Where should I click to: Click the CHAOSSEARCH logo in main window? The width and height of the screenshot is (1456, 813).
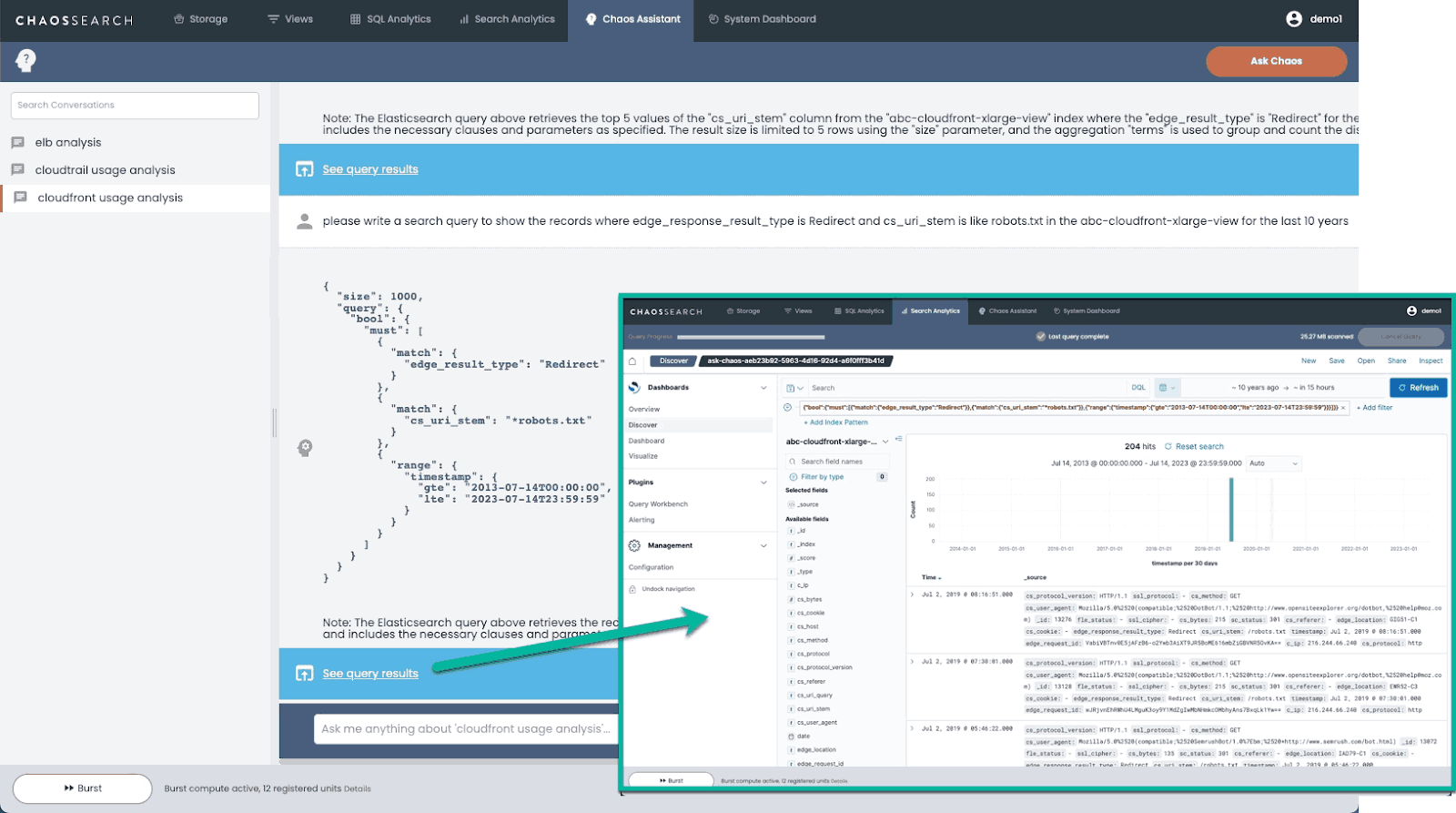tap(74, 20)
